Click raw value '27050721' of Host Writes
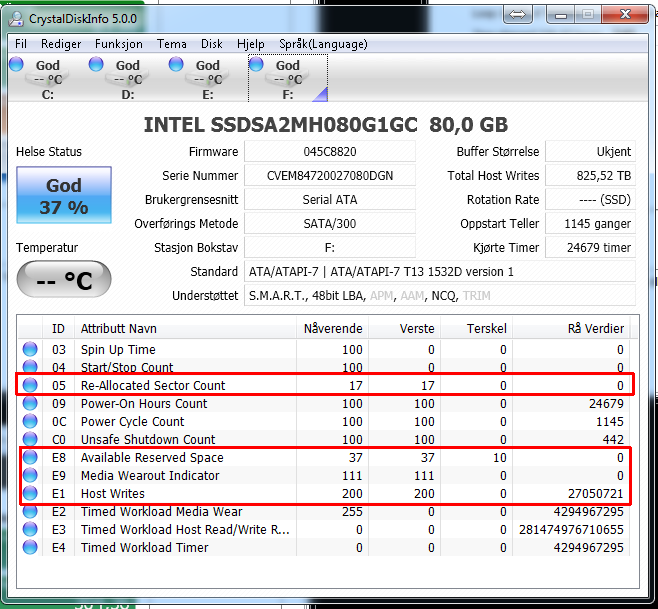Screen dimensions: 658x609 click(x=595, y=494)
